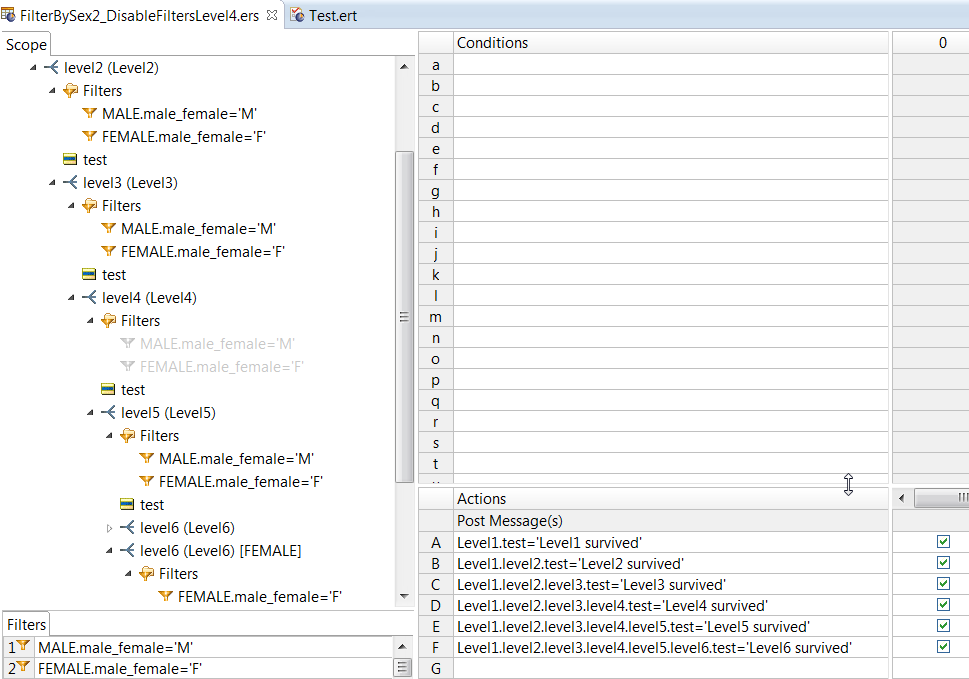The image size is (969, 679).
Task: Click the test attribute icon under level2
Action: 70,159
